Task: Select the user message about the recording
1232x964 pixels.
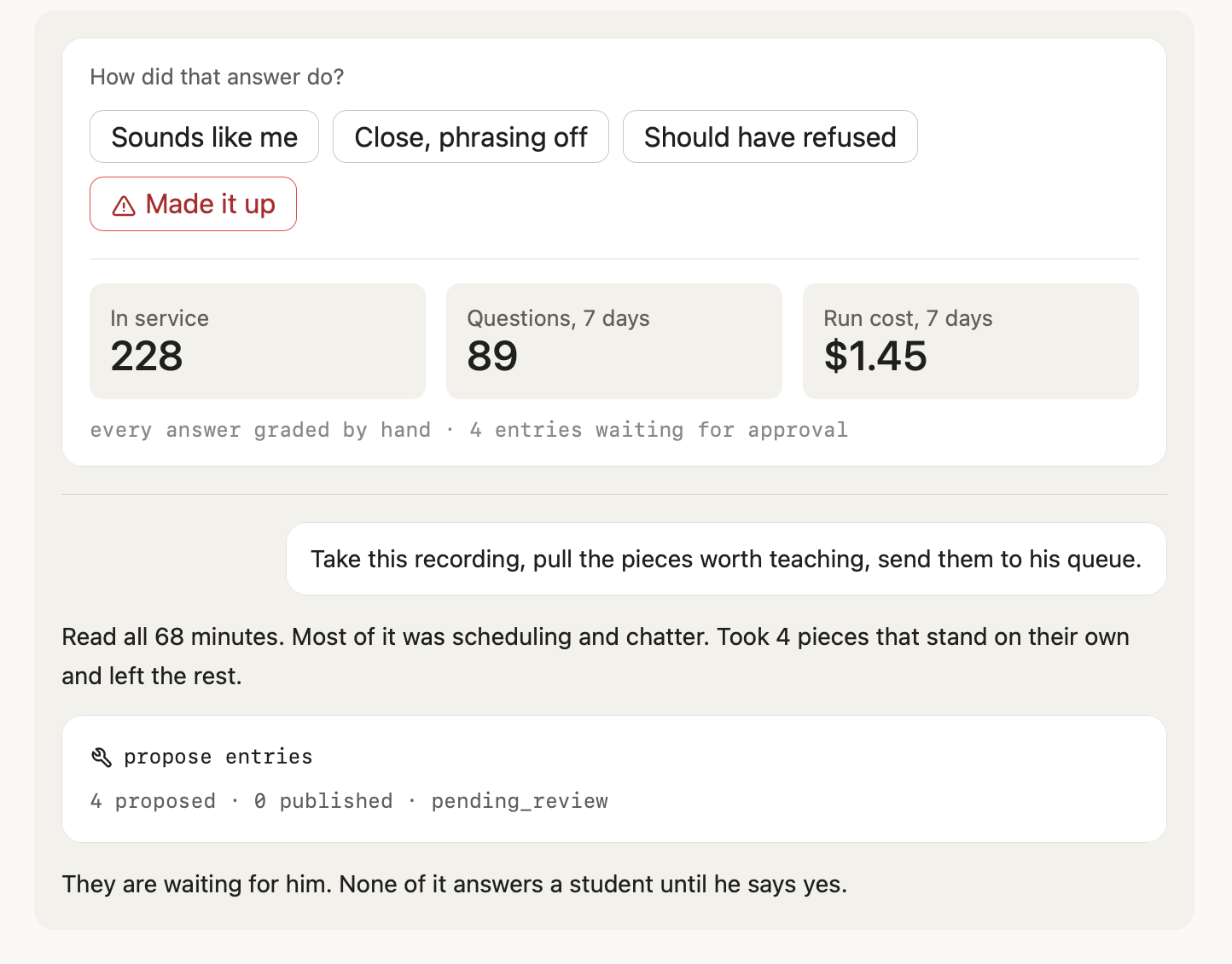Action: coord(726,559)
